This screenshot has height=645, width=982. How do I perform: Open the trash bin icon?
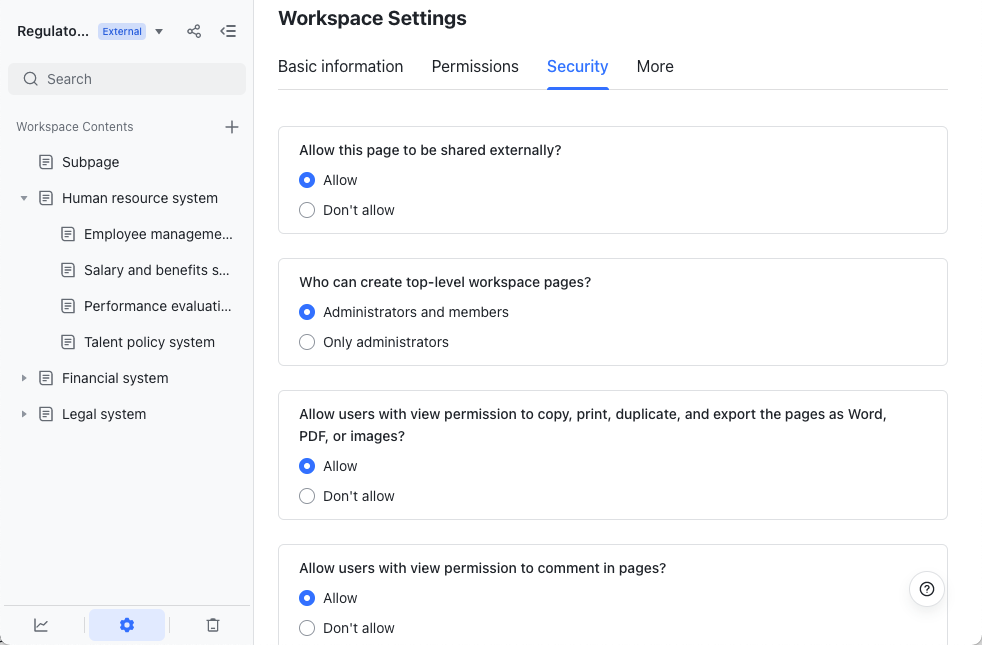(213, 625)
